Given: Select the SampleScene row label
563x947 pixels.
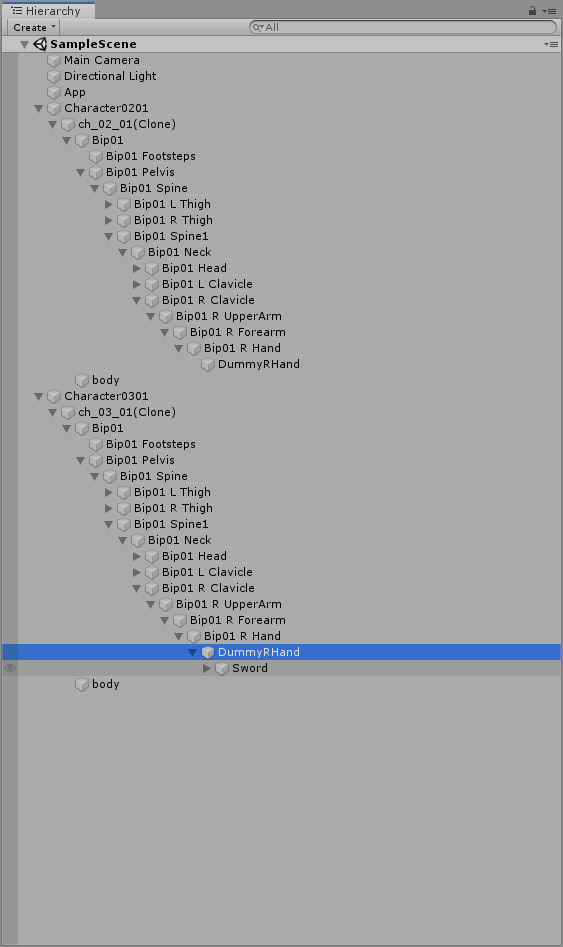Looking at the screenshot, I should (93, 44).
